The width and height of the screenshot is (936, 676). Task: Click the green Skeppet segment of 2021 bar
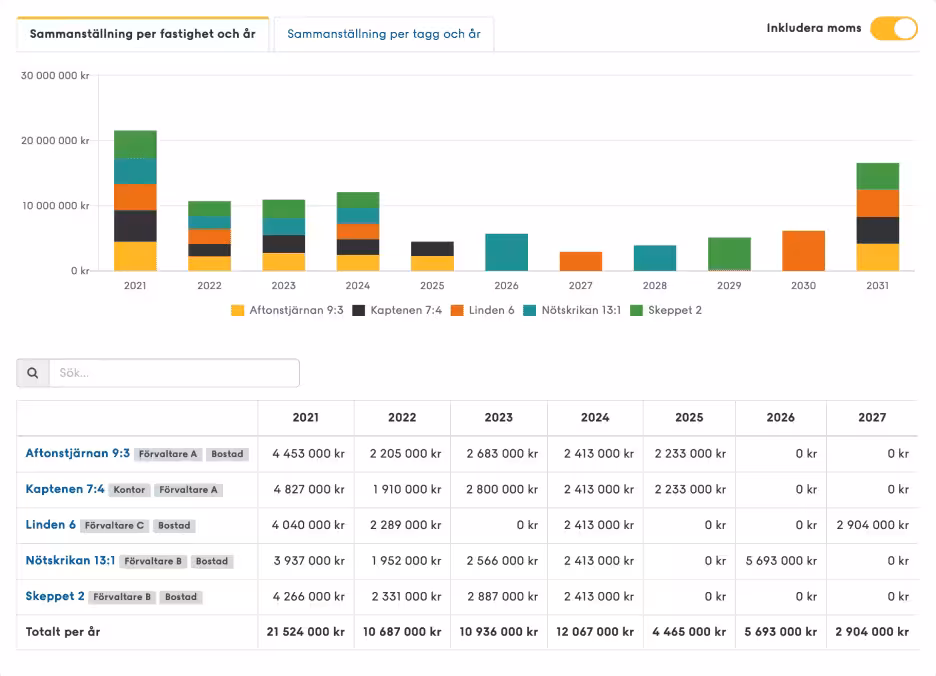coord(136,145)
